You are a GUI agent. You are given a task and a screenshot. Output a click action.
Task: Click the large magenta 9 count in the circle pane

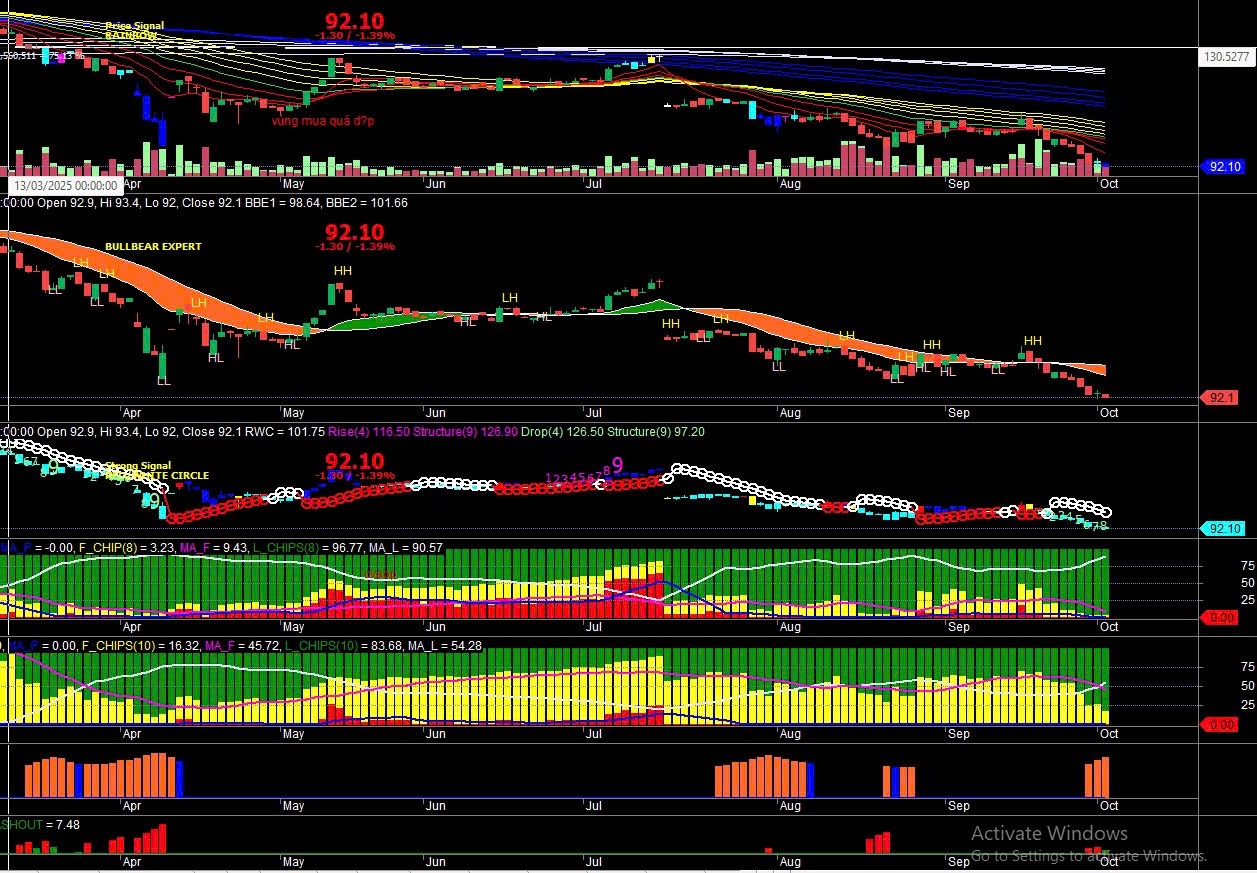[617, 465]
